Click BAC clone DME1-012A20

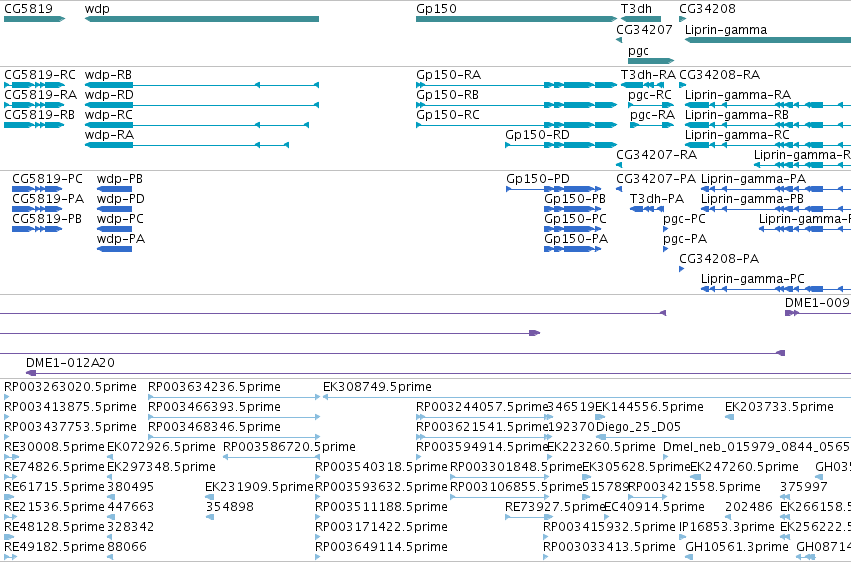point(439,373)
